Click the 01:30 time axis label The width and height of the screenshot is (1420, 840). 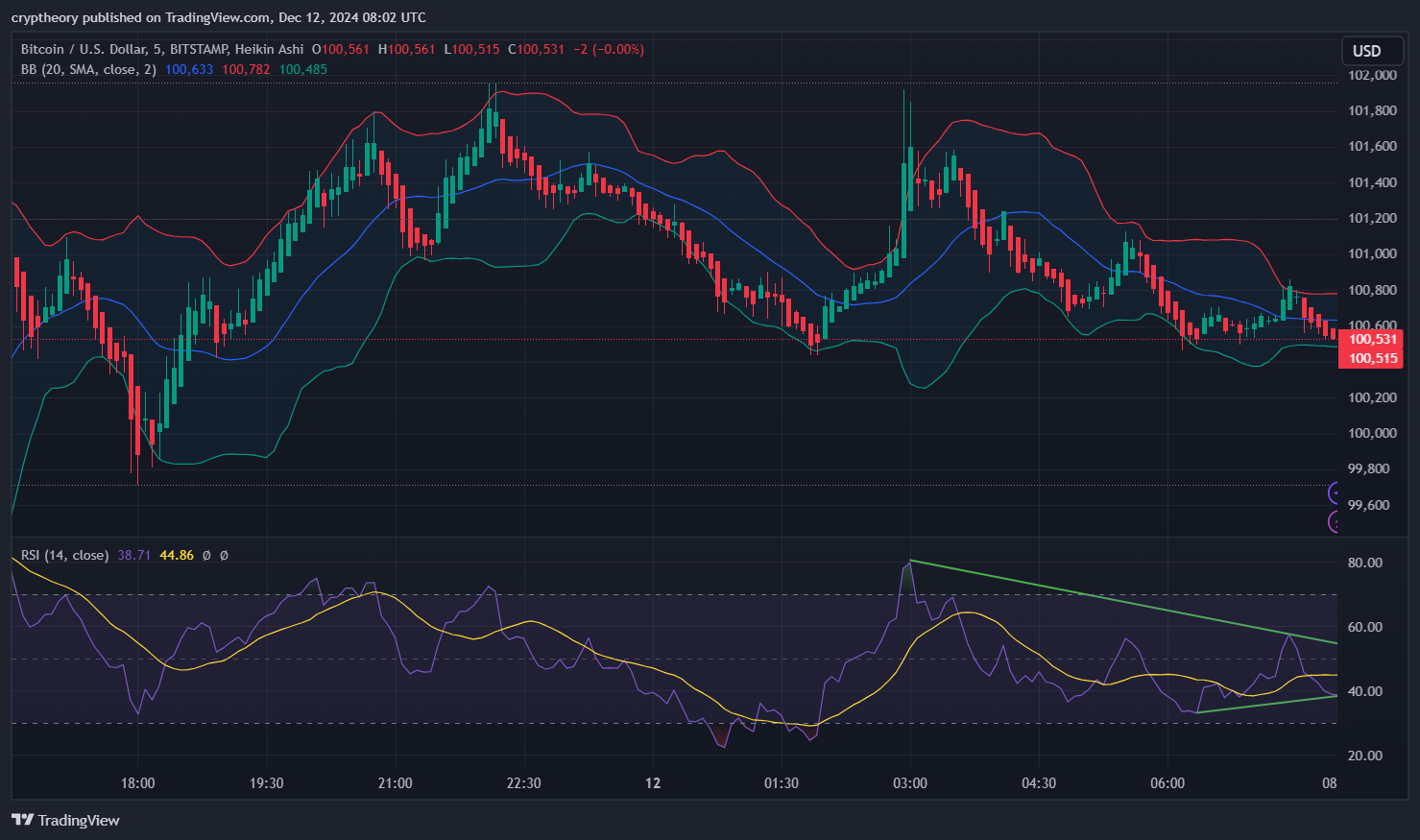pyautogui.click(x=781, y=783)
